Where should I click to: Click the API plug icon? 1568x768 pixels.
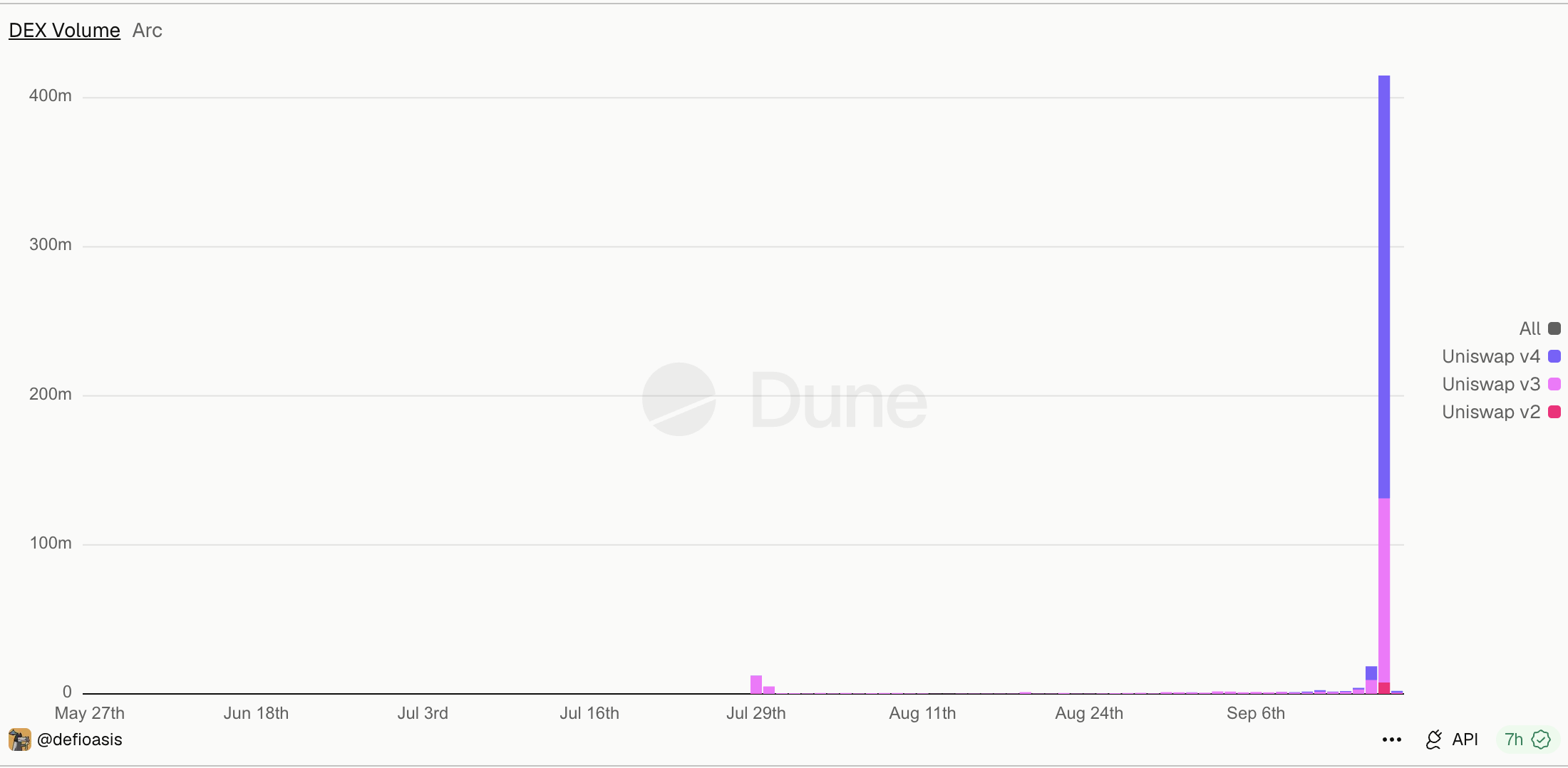click(1433, 740)
